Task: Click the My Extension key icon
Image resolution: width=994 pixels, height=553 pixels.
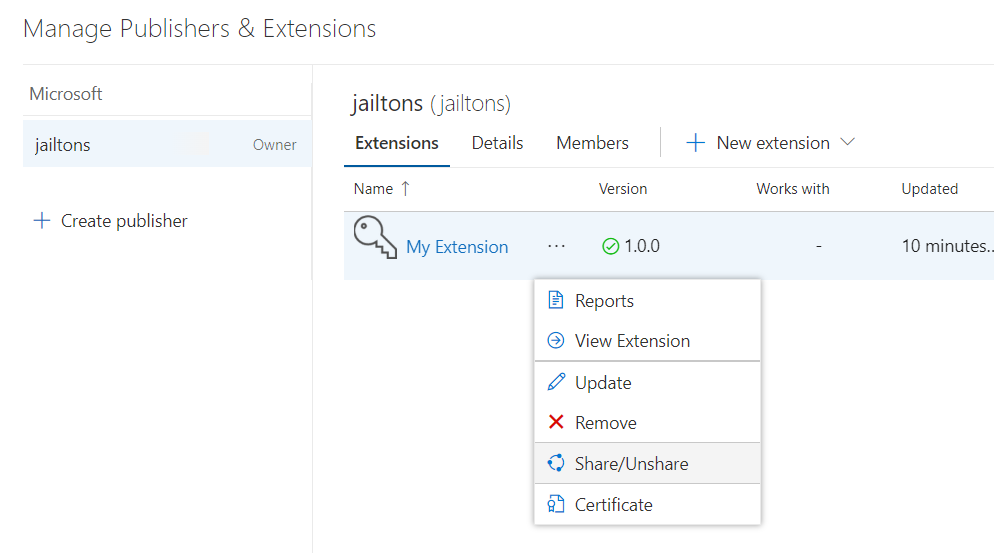Action: 375,237
